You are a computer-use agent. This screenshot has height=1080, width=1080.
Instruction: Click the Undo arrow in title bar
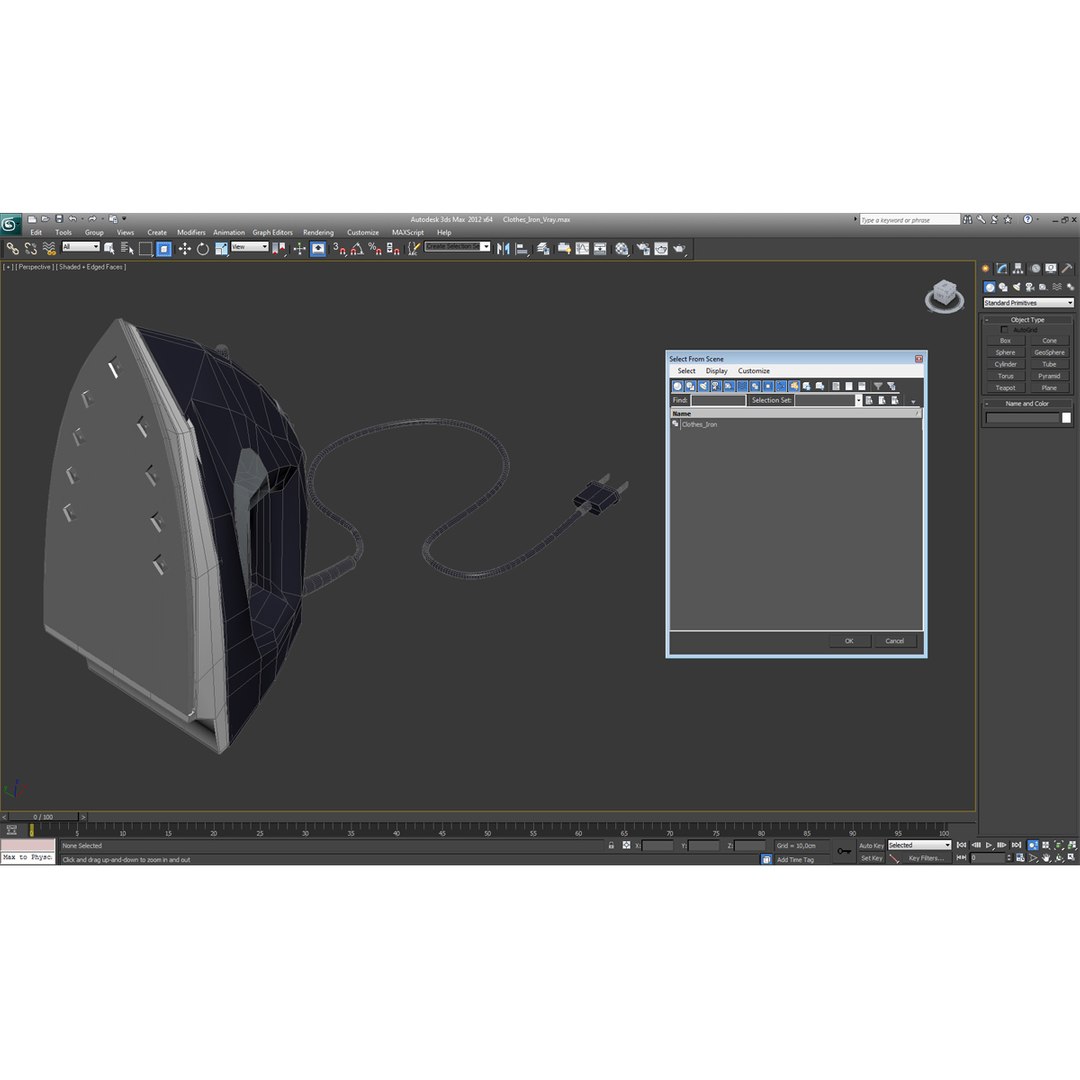coord(73,219)
